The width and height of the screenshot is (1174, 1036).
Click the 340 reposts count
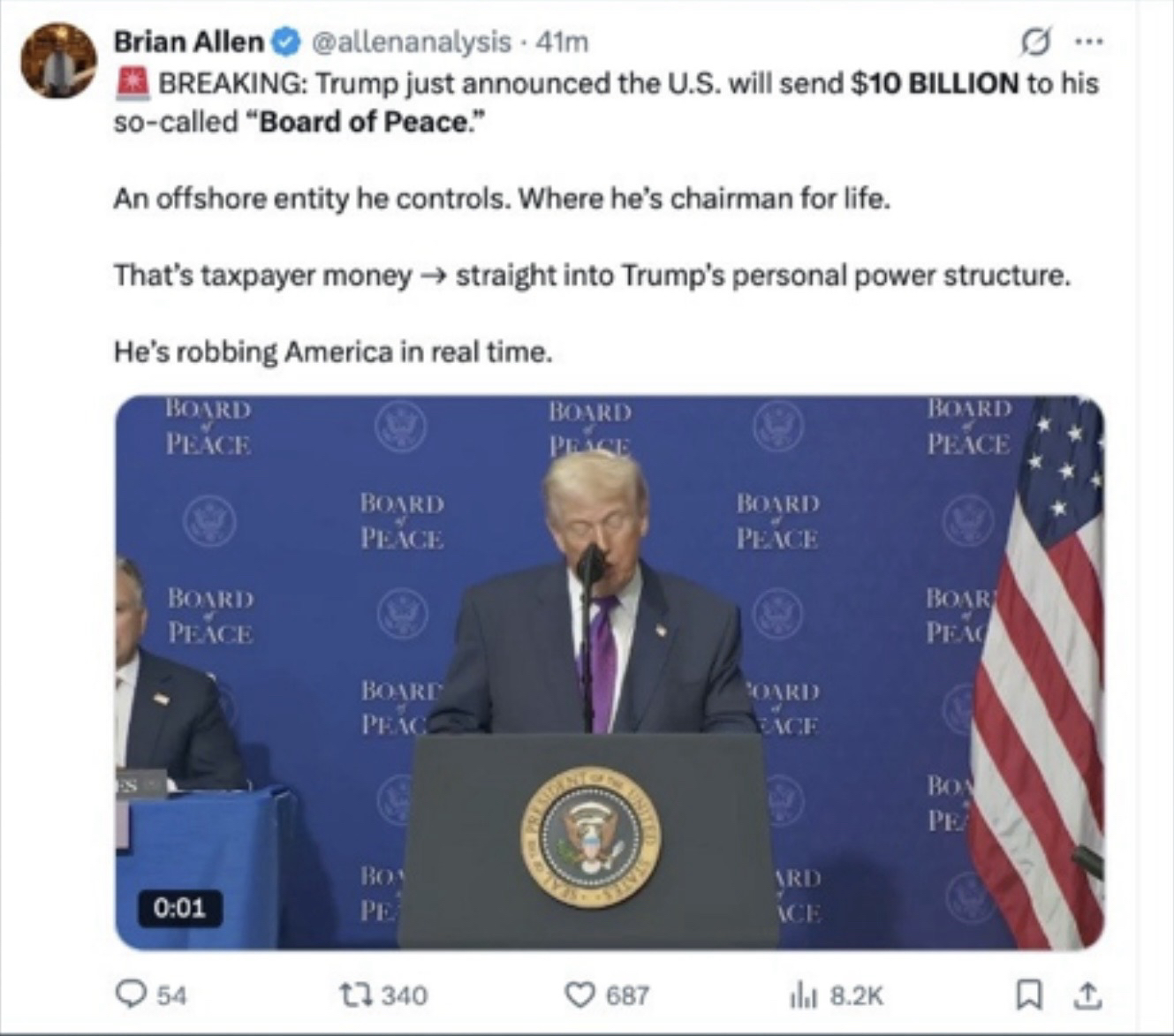coord(405,996)
